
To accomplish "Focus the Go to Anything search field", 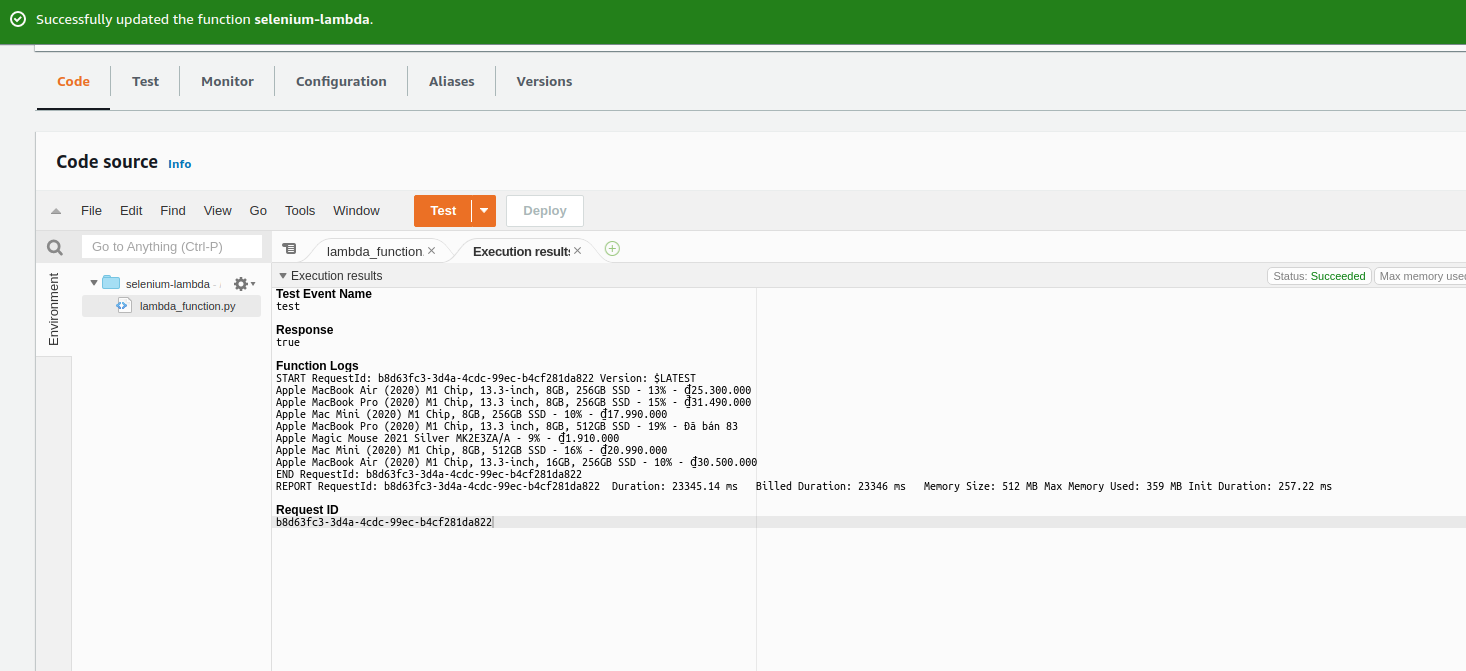I will click(x=172, y=247).
